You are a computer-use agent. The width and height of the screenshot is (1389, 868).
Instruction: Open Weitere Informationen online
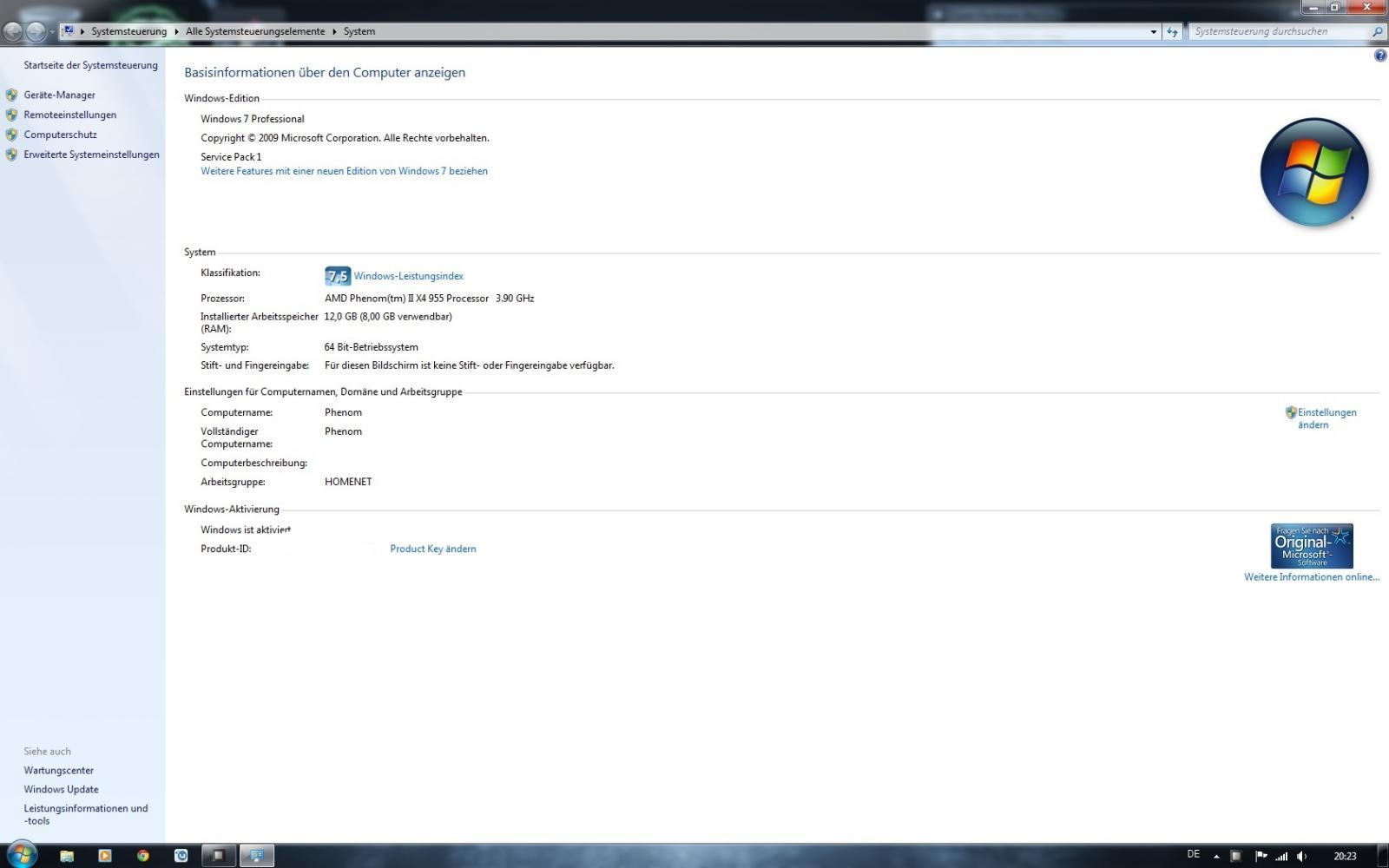point(1311,577)
